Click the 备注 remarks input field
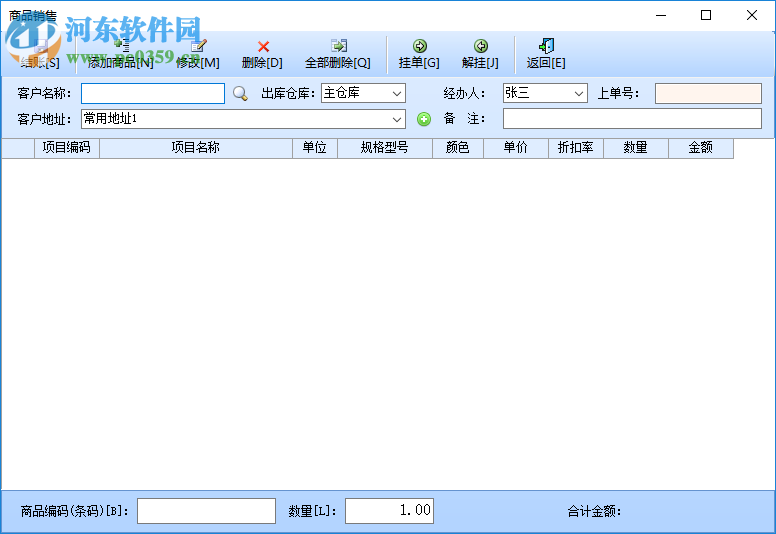The height and width of the screenshot is (534, 776). [632, 119]
